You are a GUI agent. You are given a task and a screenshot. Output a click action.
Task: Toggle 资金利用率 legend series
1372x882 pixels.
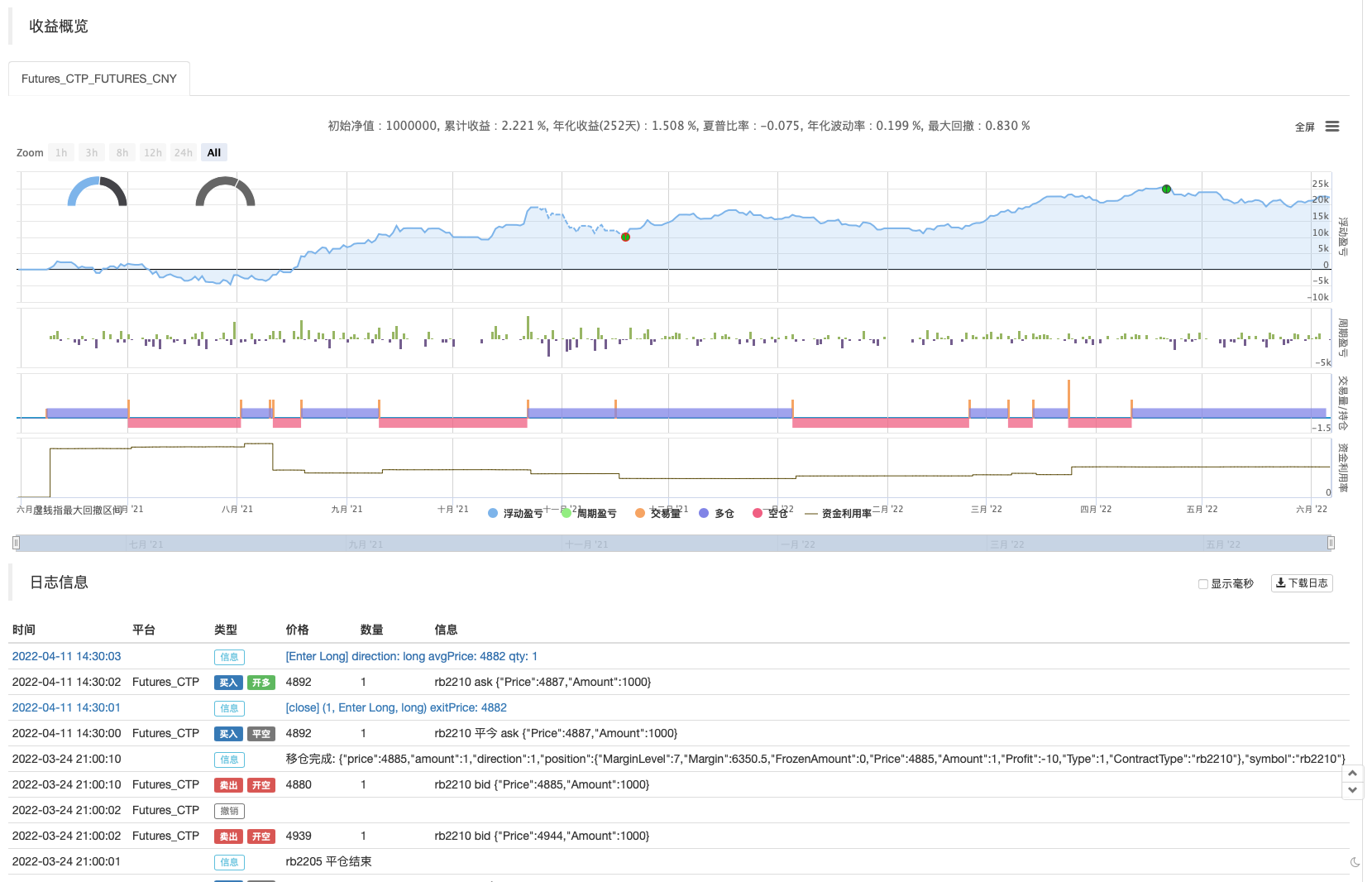tap(839, 514)
